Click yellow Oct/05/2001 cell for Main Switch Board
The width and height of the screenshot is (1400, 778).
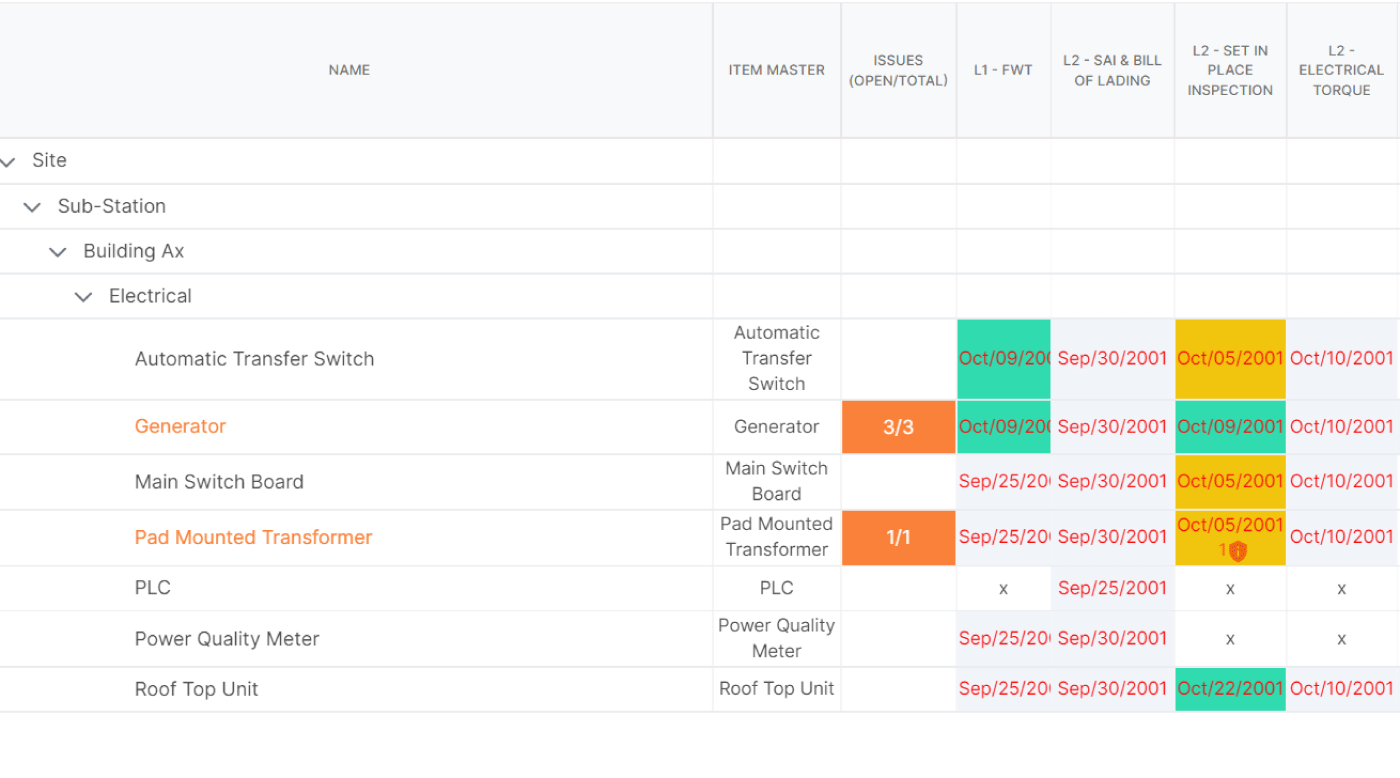(x=1230, y=482)
